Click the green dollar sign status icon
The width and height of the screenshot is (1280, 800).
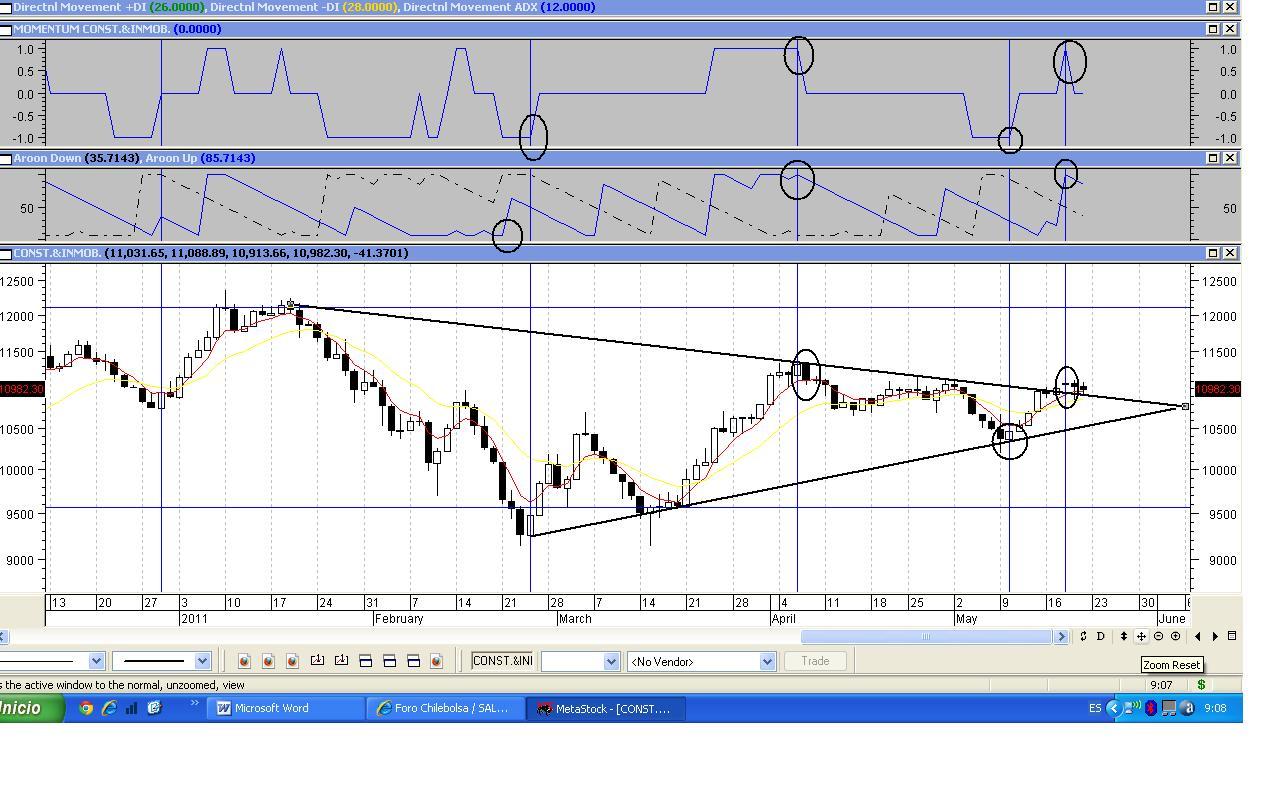click(1201, 685)
